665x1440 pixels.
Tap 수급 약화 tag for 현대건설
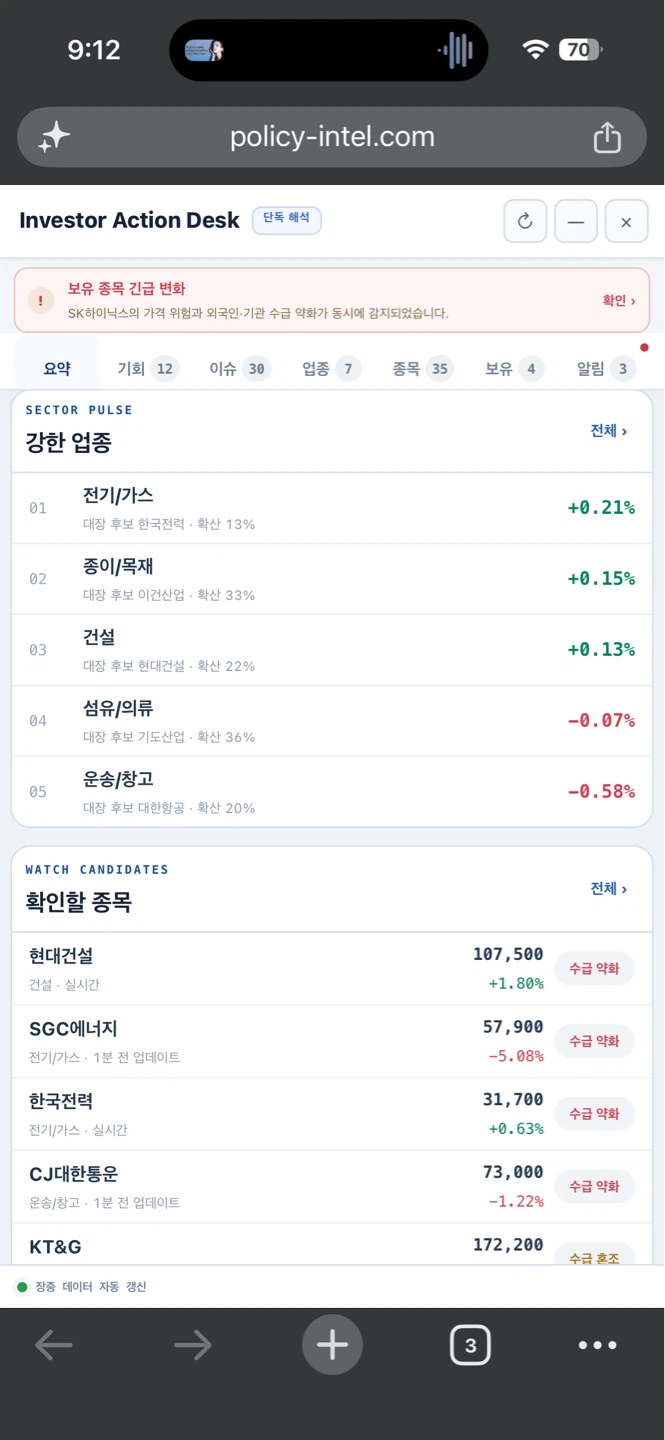point(594,968)
